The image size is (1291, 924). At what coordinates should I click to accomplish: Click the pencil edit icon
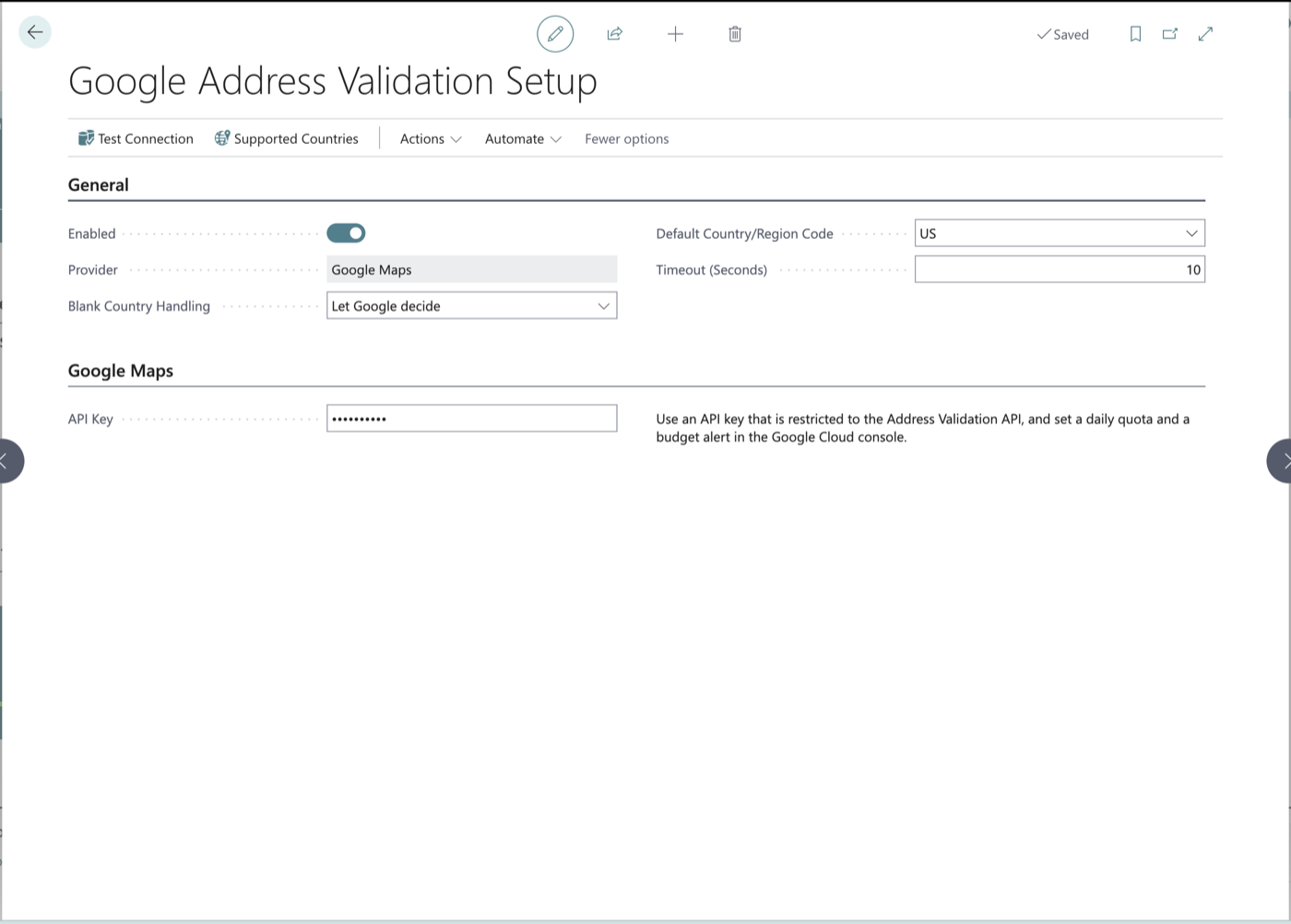pyautogui.click(x=555, y=34)
